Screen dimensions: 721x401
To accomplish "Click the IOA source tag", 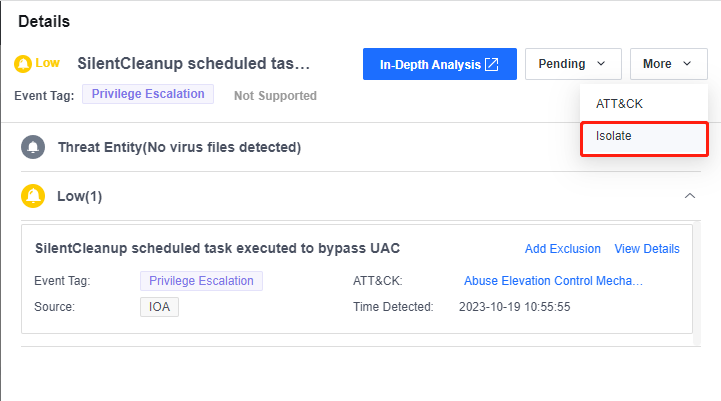I will tap(159, 307).
